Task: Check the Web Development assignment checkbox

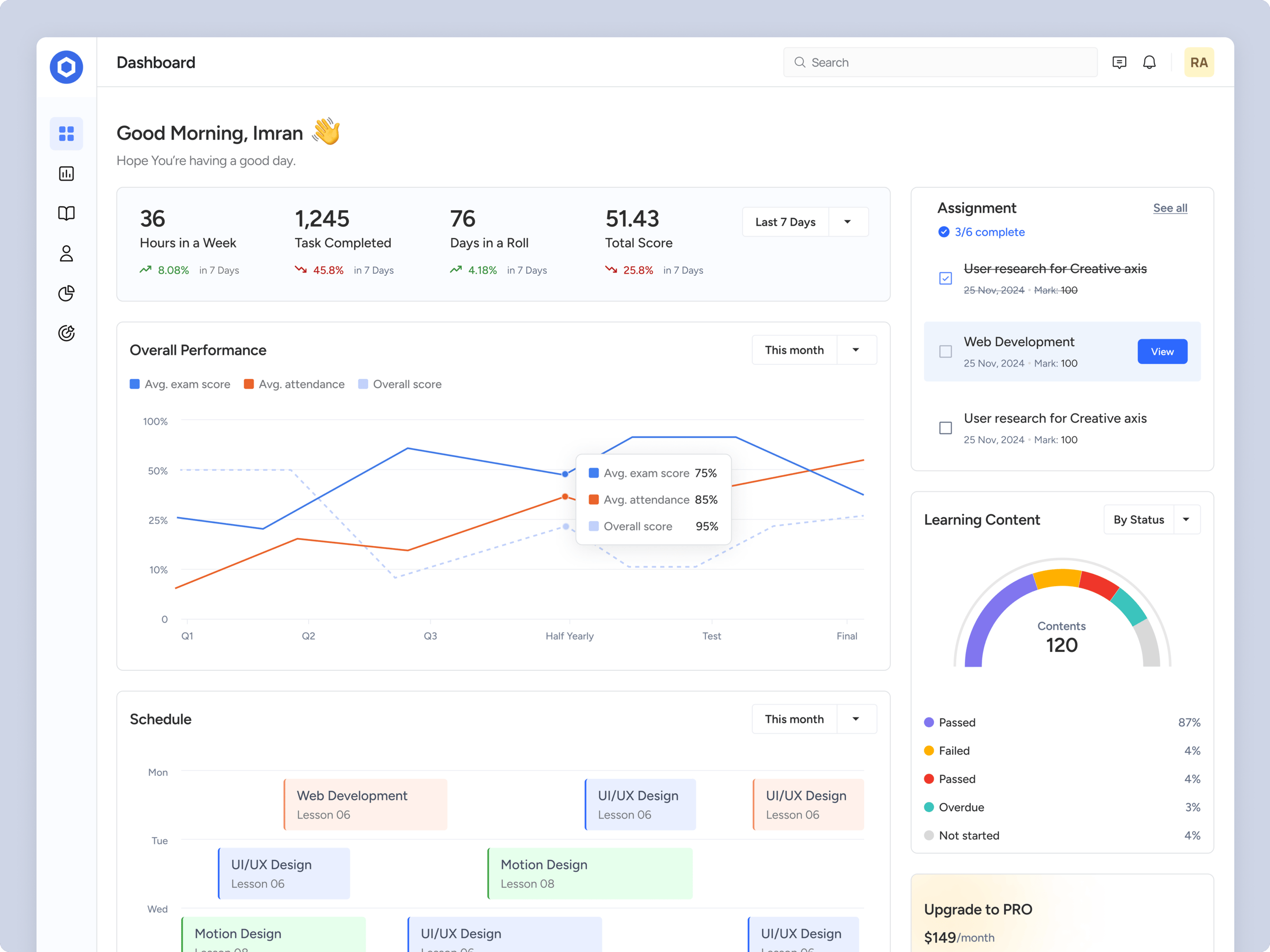Action: [946, 352]
